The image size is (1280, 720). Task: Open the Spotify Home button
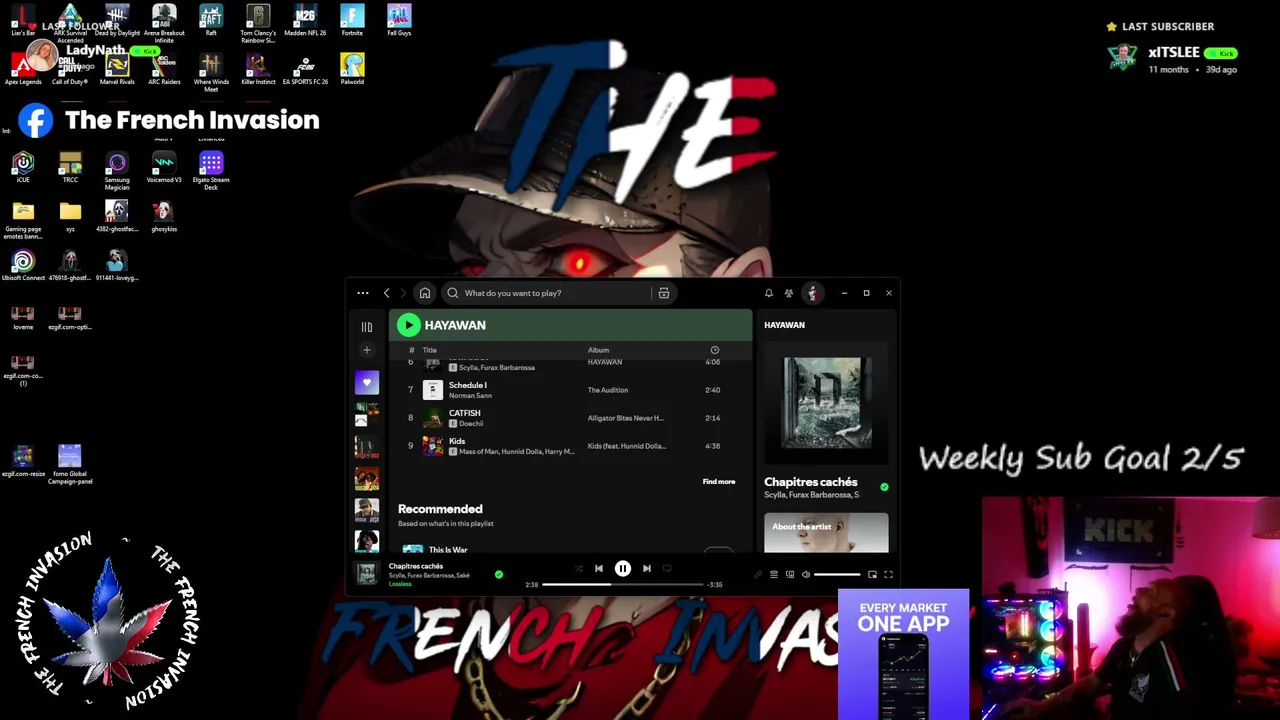(x=425, y=293)
